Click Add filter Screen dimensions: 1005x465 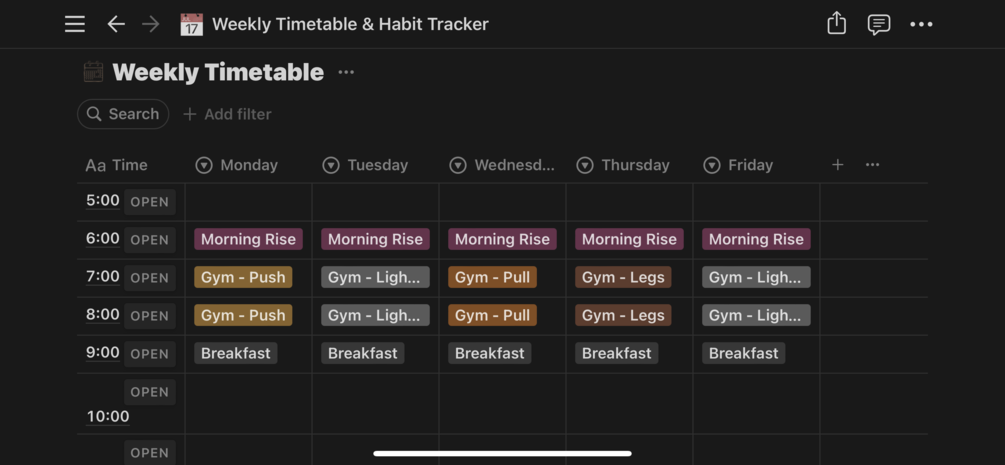click(227, 114)
